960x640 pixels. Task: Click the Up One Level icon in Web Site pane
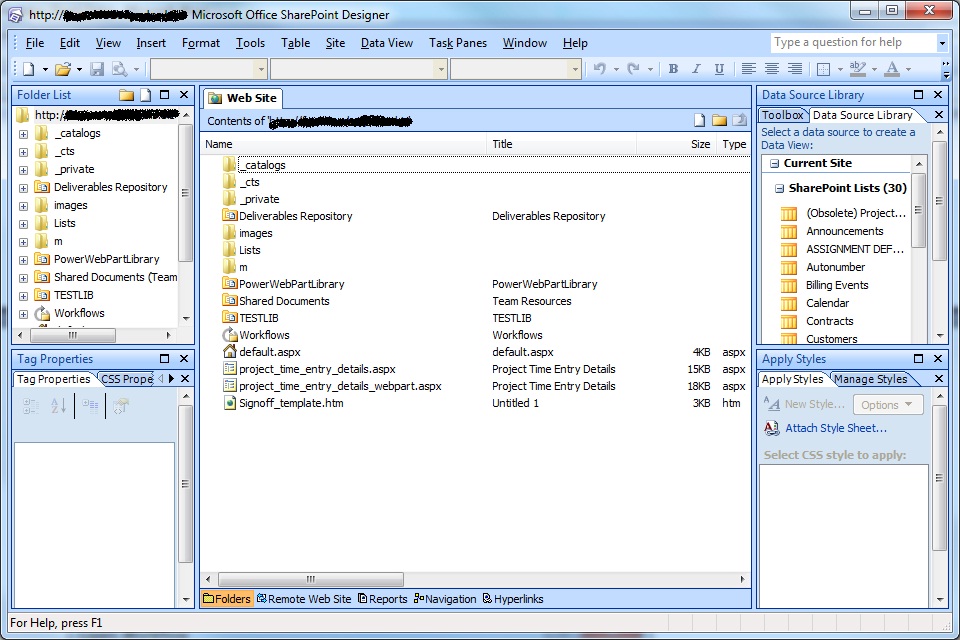tap(737, 118)
